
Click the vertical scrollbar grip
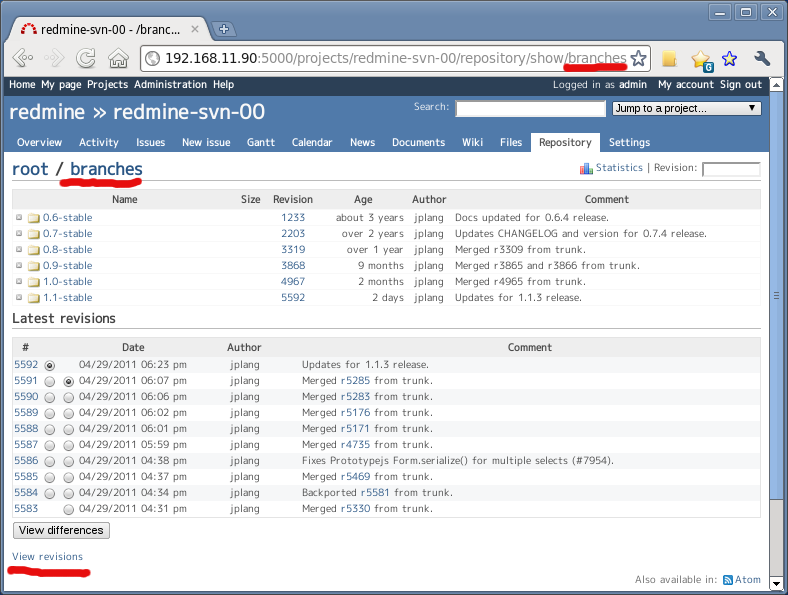coord(776,296)
